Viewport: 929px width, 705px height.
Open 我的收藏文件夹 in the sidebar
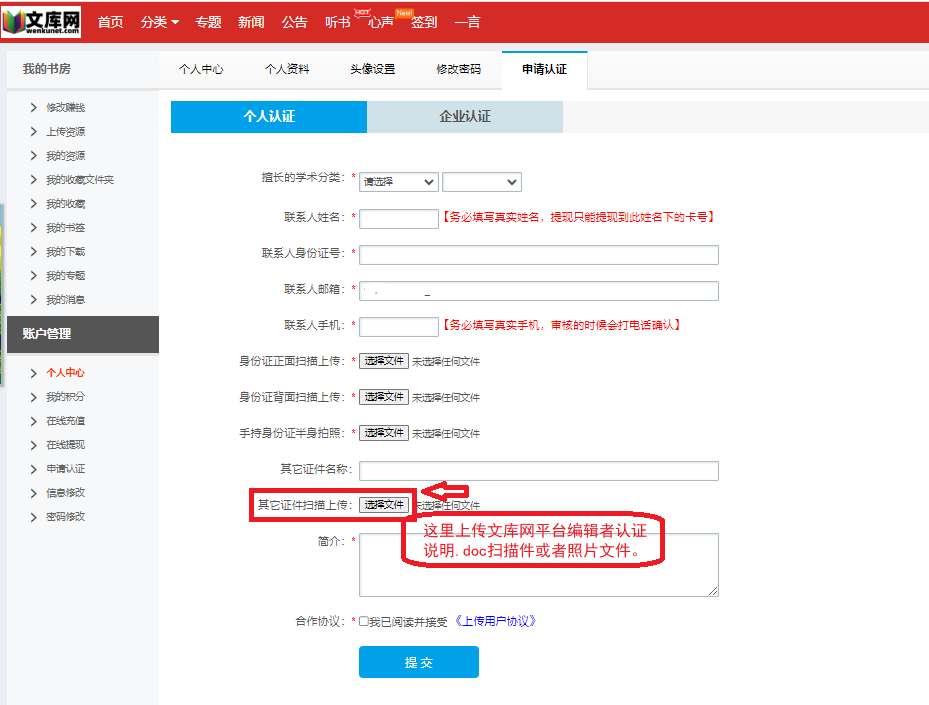click(80, 180)
